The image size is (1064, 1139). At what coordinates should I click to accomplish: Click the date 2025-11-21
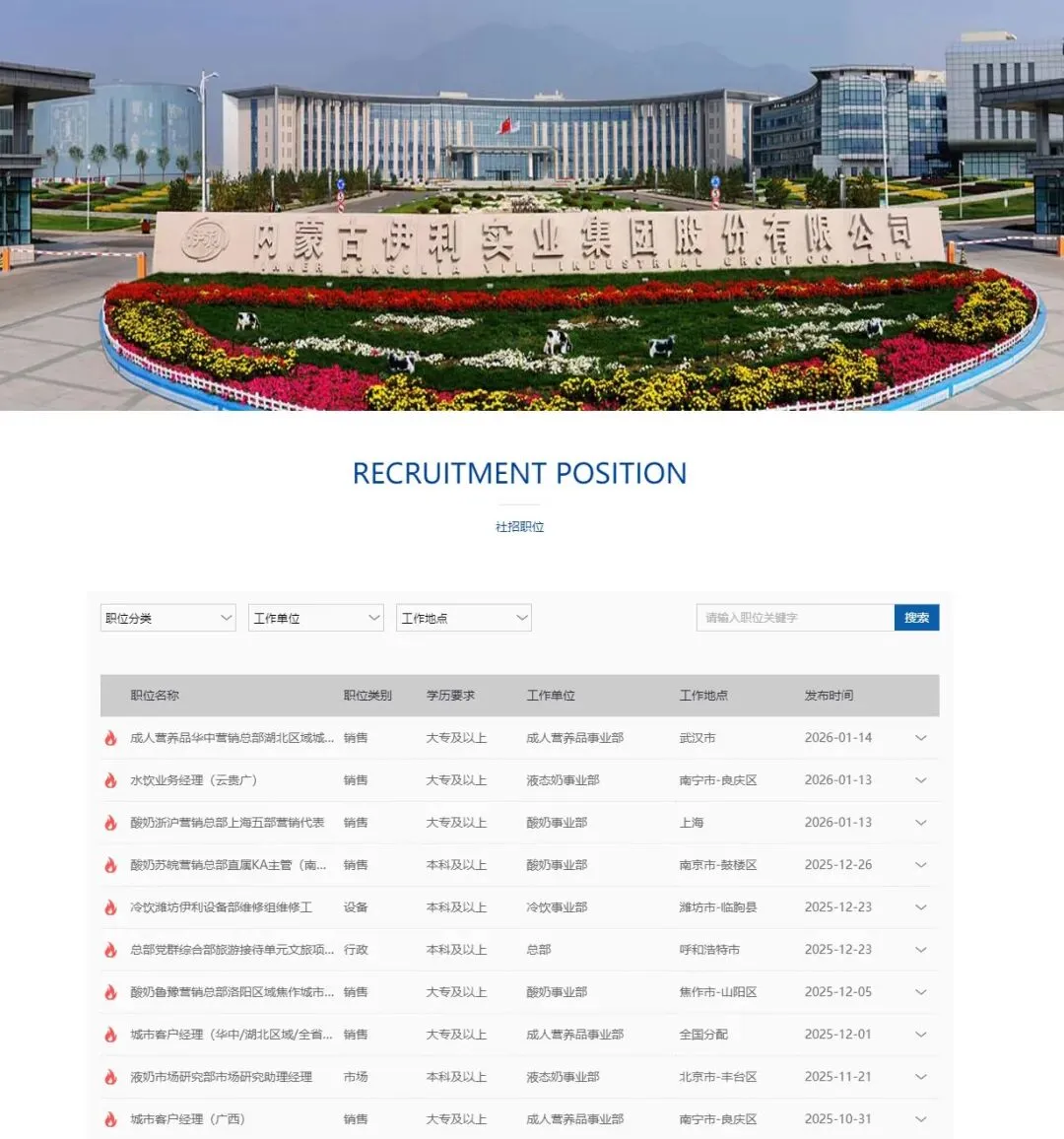click(838, 1077)
